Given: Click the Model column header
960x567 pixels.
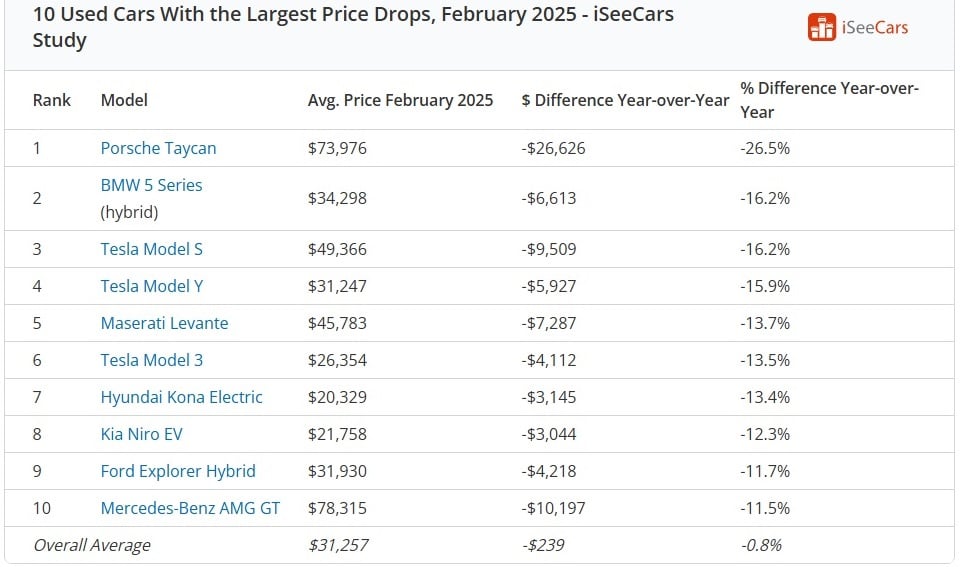Looking at the screenshot, I should 124,100.
